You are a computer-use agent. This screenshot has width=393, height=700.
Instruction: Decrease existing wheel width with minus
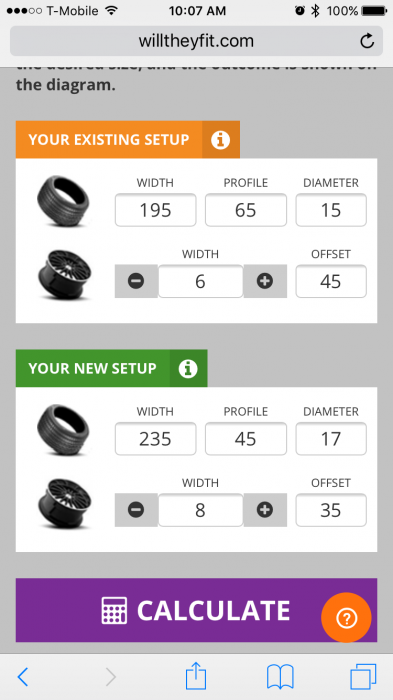pyautogui.click(x=136, y=281)
